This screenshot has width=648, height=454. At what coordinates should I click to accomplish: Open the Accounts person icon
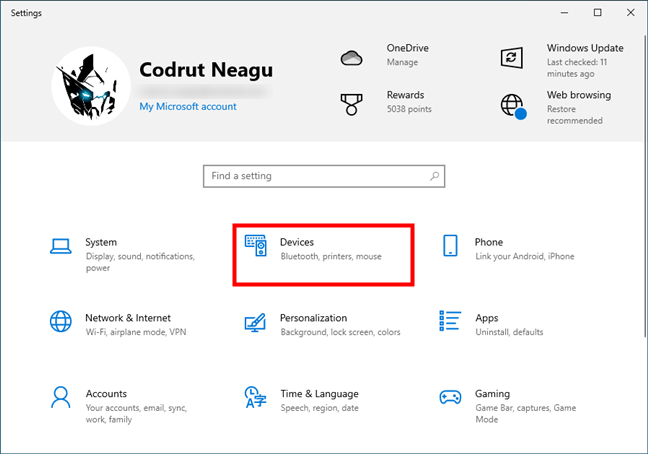pos(61,397)
